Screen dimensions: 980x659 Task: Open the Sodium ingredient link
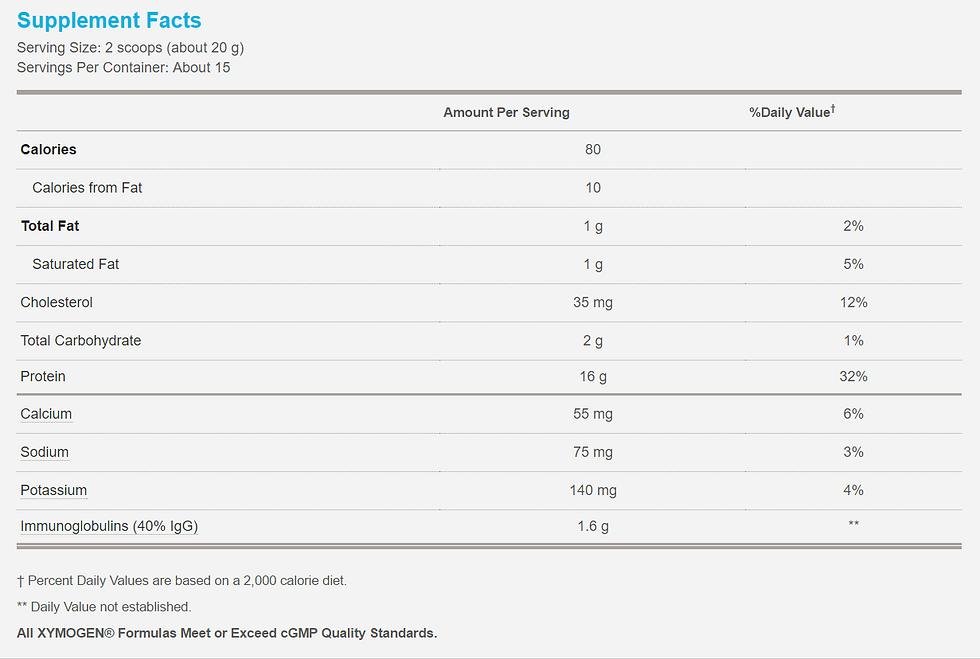(x=44, y=452)
